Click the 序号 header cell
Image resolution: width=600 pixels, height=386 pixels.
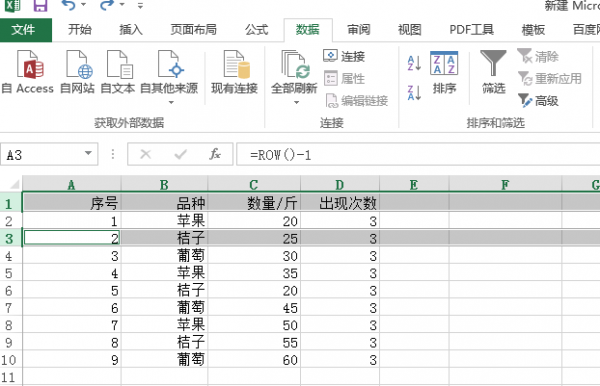(x=72, y=203)
